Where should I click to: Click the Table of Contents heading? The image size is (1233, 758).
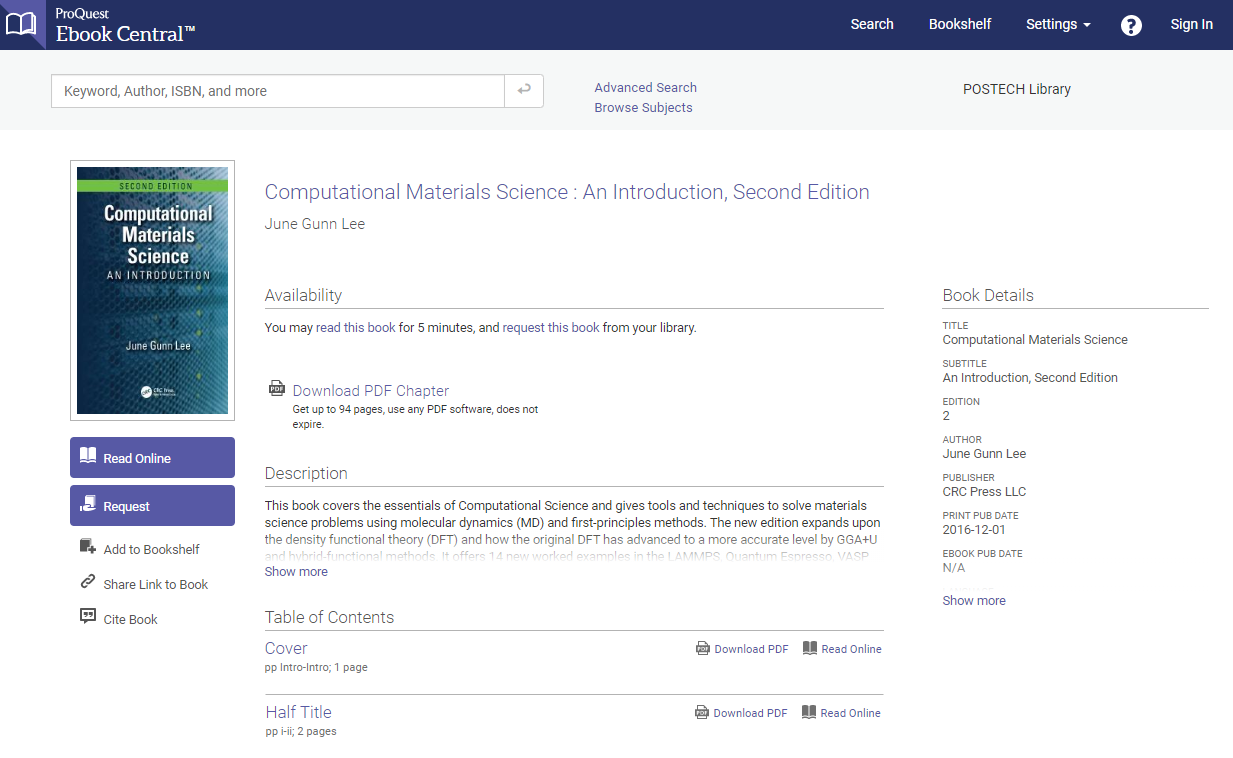329,617
